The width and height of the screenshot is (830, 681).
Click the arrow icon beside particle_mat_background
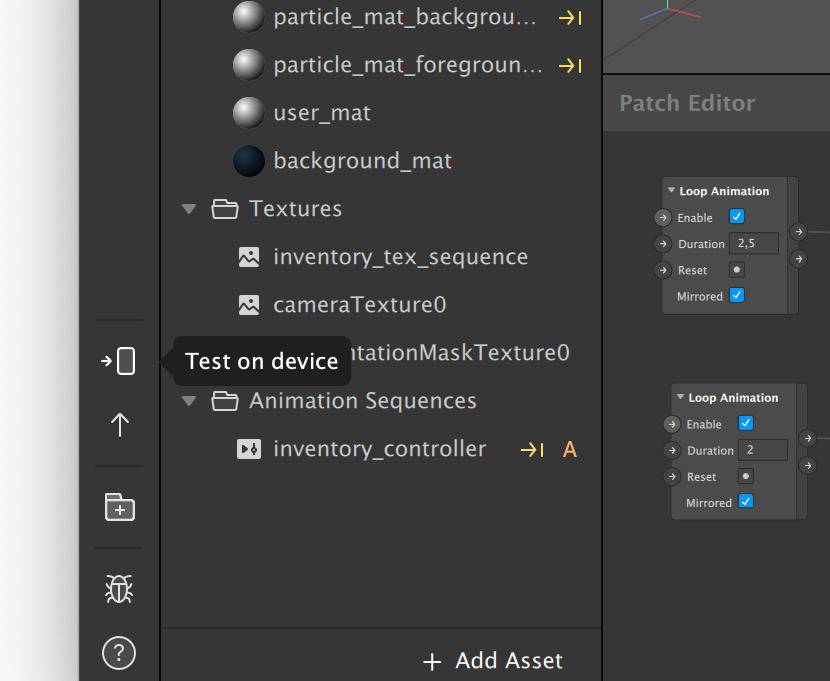(x=570, y=18)
